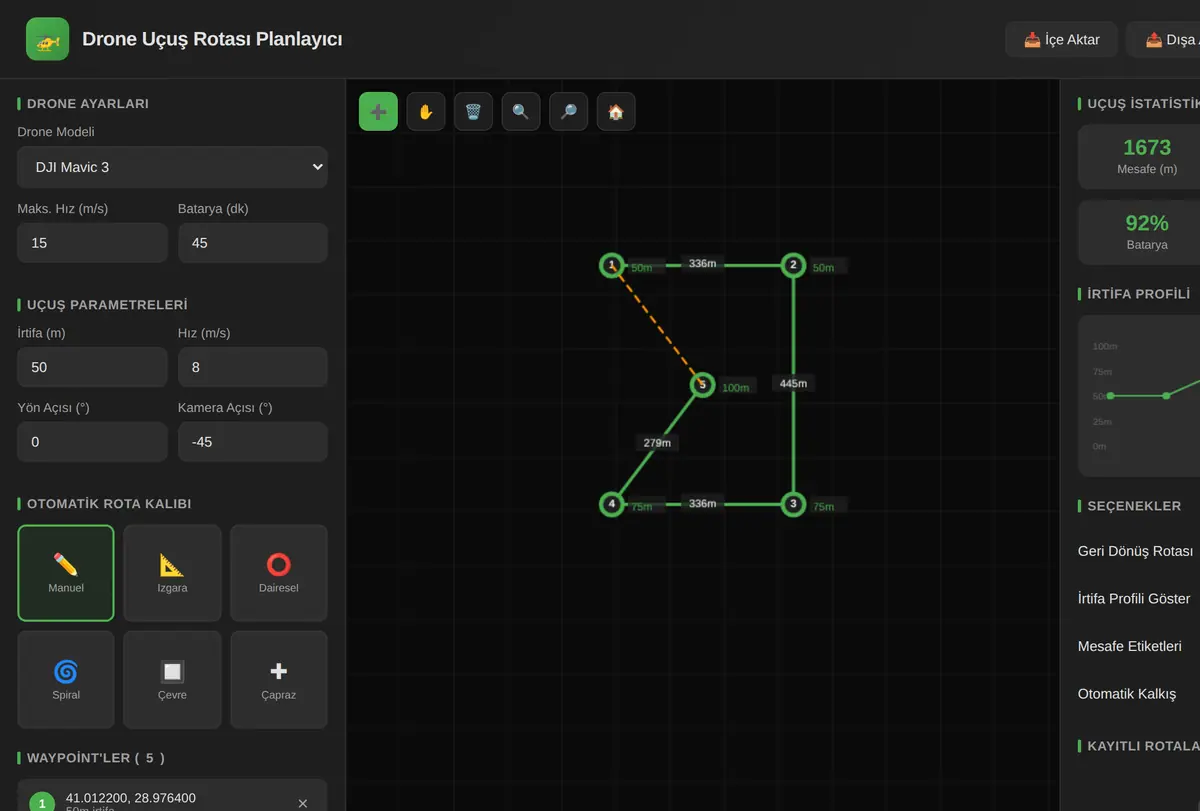Viewport: 1200px width, 811px height.
Task: Focus the Kamera Açısı input field
Action: click(253, 442)
